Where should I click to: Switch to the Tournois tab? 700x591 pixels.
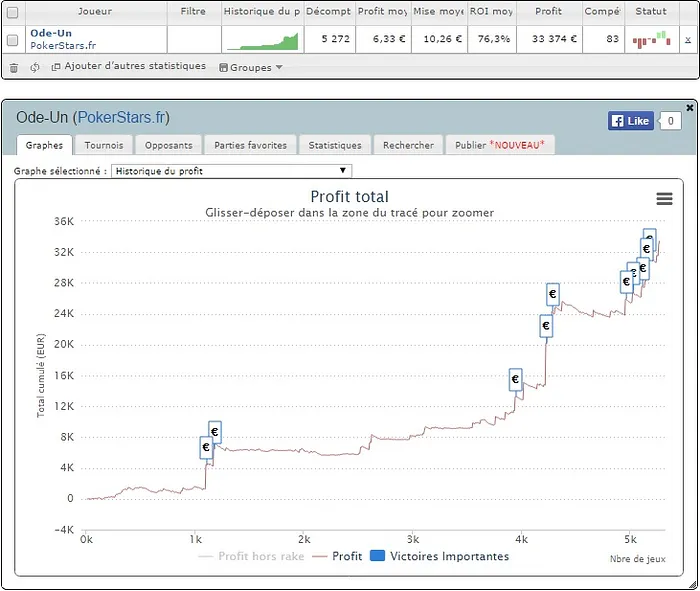point(104,145)
